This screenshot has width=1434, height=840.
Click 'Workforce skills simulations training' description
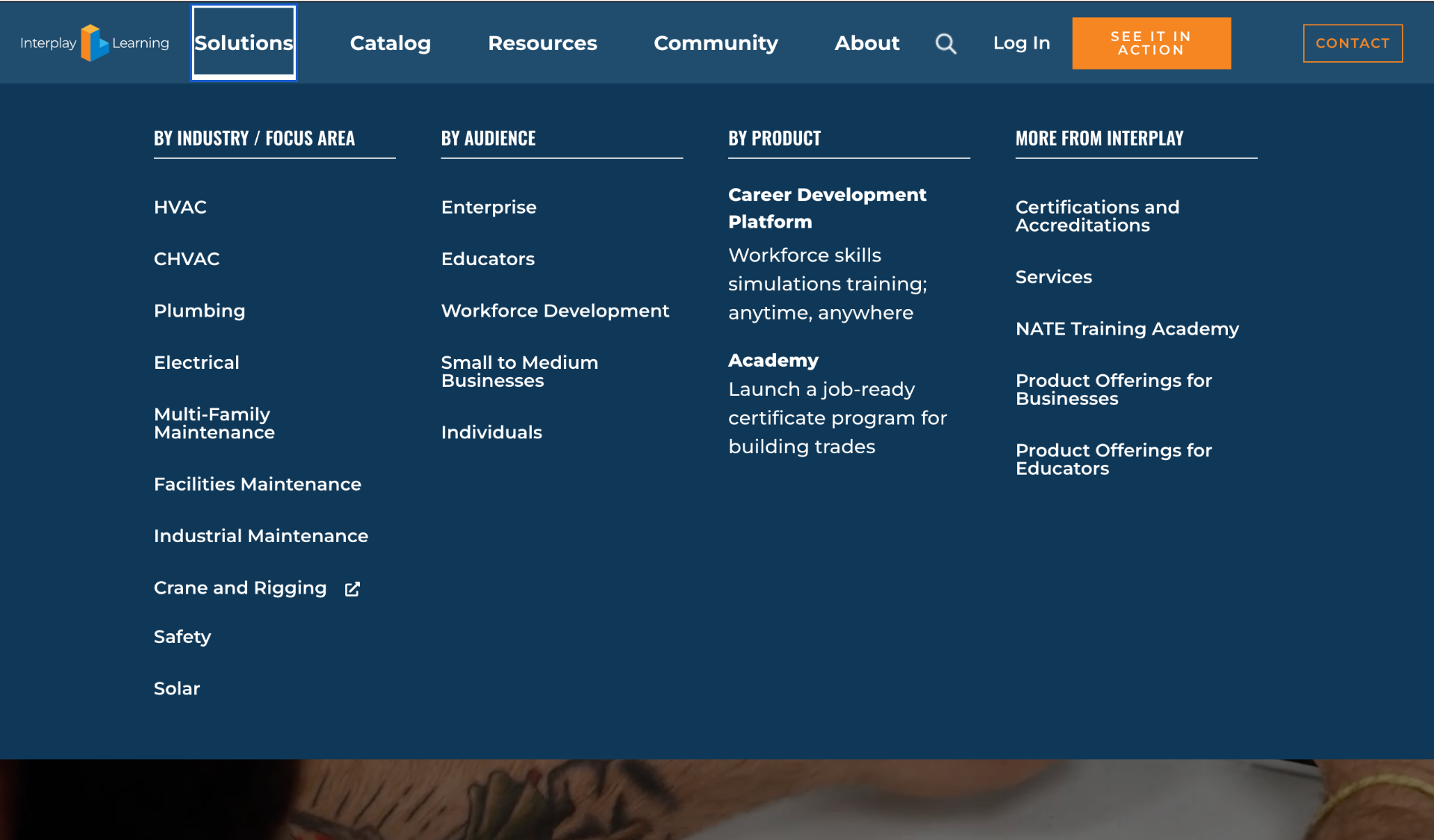(828, 284)
